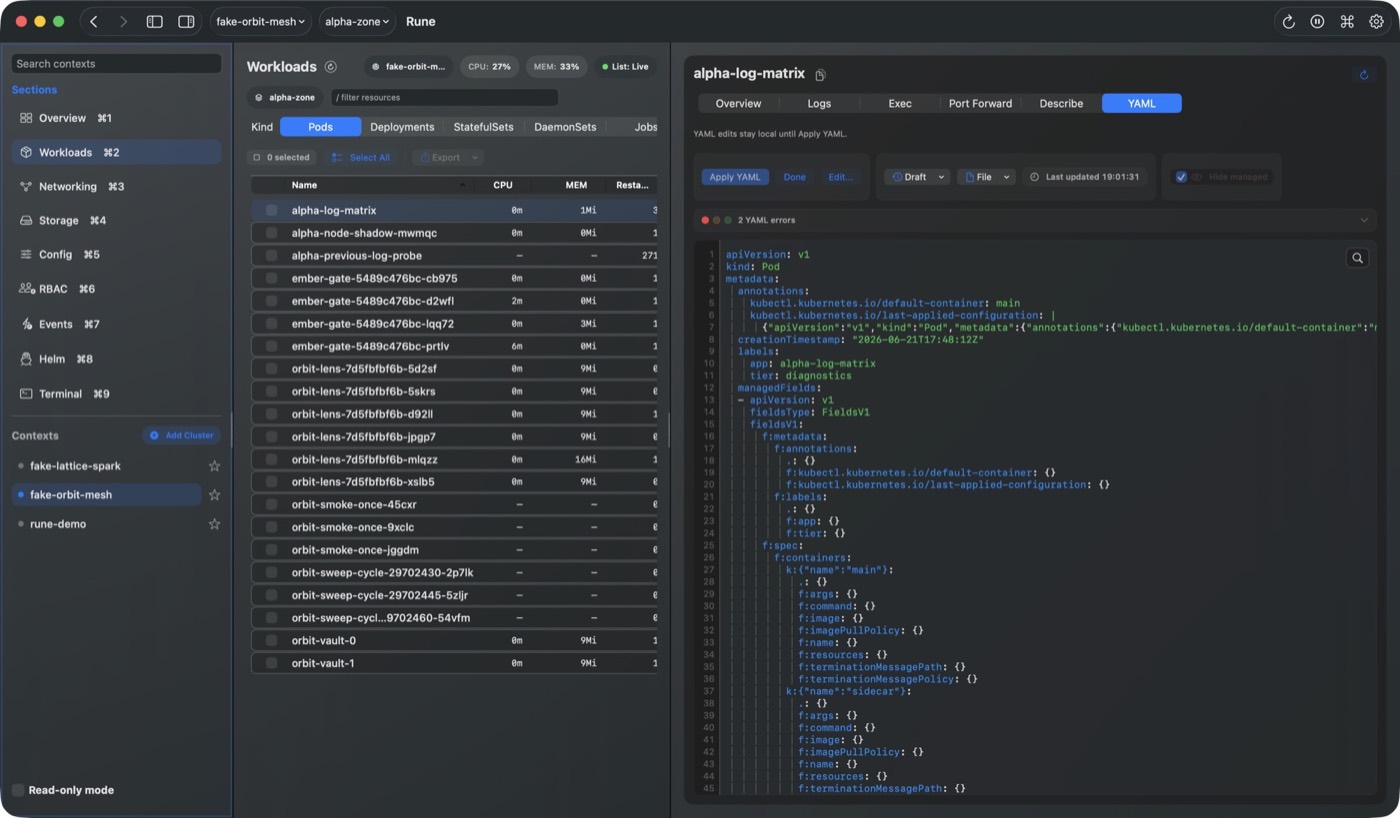Switch to the Exec tab
This screenshot has width=1400, height=818.
900,104
